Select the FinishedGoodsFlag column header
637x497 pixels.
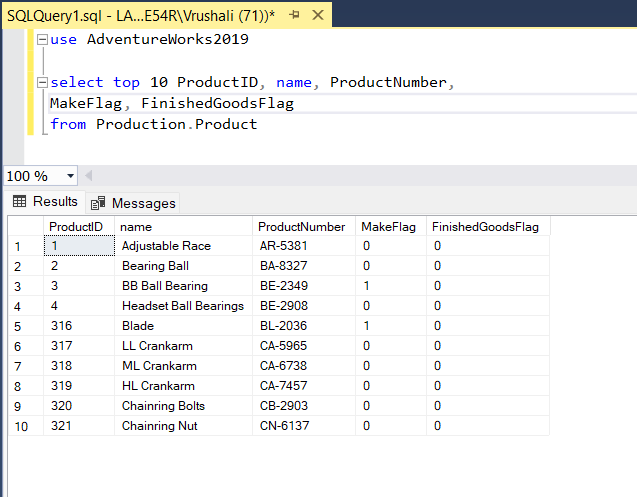click(x=485, y=227)
